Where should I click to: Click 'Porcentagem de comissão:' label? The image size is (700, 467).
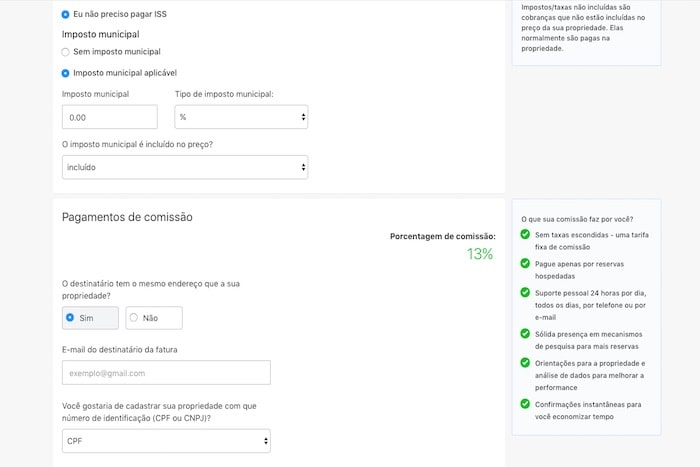click(x=443, y=236)
